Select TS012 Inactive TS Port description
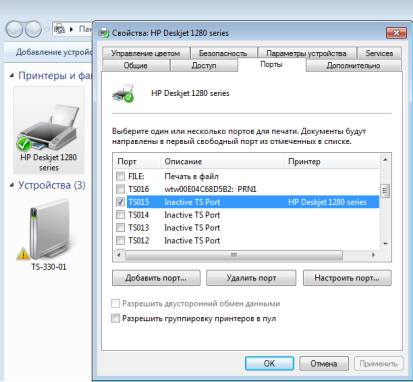Viewport: 413px width, 382px height. (192, 241)
